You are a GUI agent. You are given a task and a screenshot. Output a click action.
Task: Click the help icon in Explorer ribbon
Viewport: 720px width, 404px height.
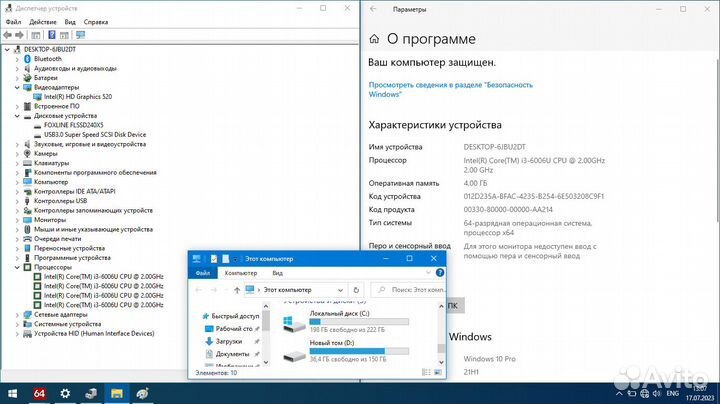coord(439,273)
